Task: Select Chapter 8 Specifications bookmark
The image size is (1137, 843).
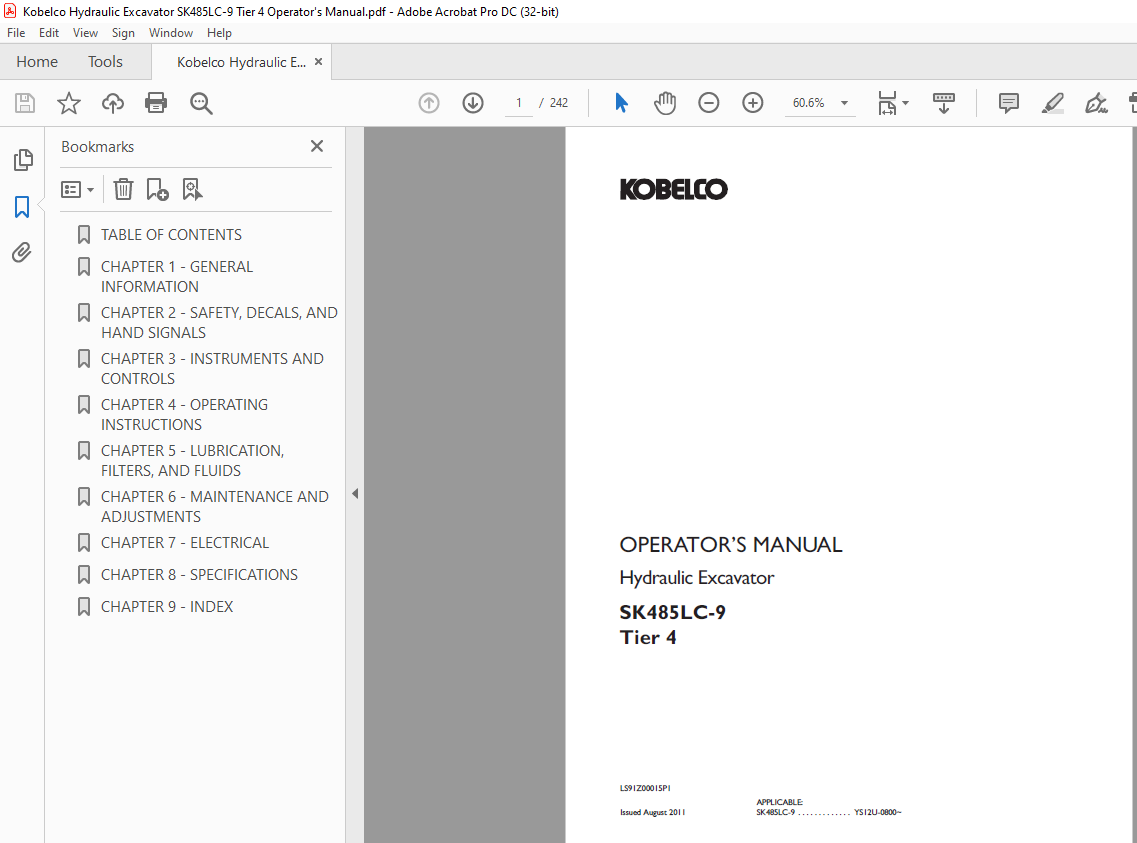Action: [x=199, y=575]
